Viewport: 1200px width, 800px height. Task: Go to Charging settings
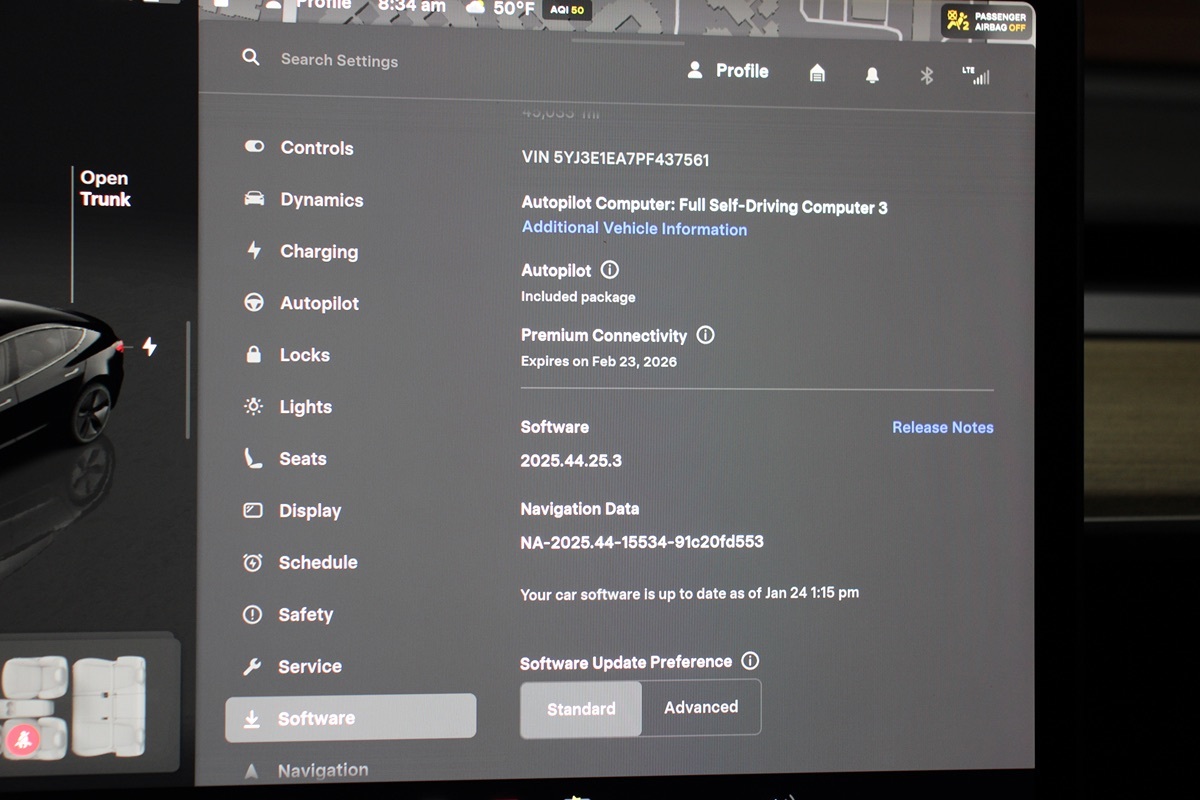pyautogui.click(x=318, y=252)
